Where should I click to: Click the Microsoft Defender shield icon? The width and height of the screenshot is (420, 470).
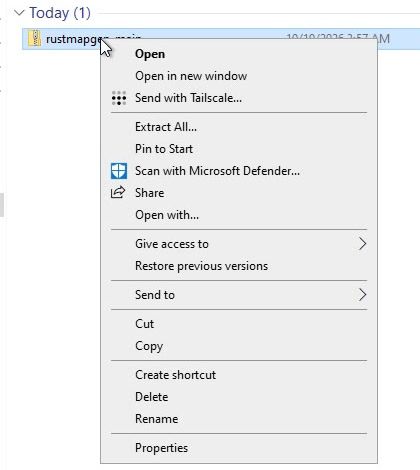119,171
